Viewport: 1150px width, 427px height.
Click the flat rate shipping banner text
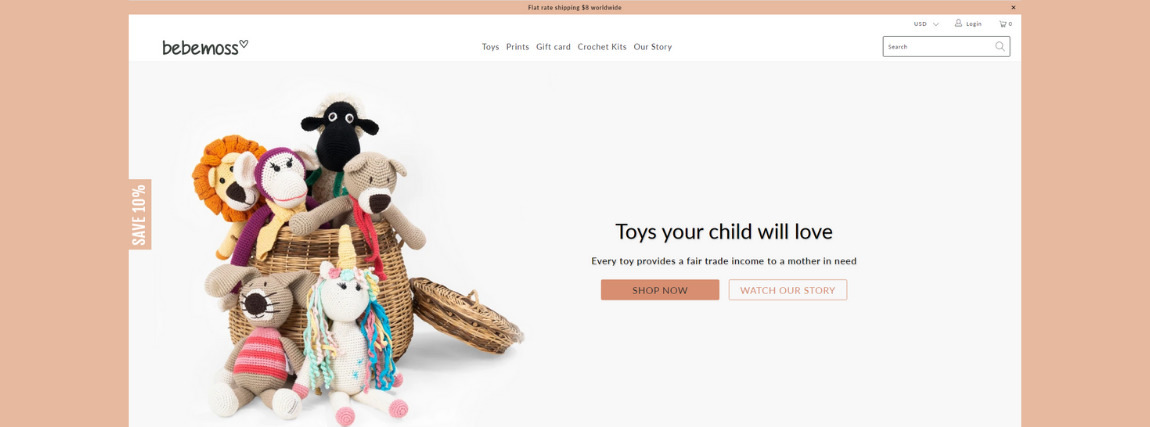[x=574, y=7]
